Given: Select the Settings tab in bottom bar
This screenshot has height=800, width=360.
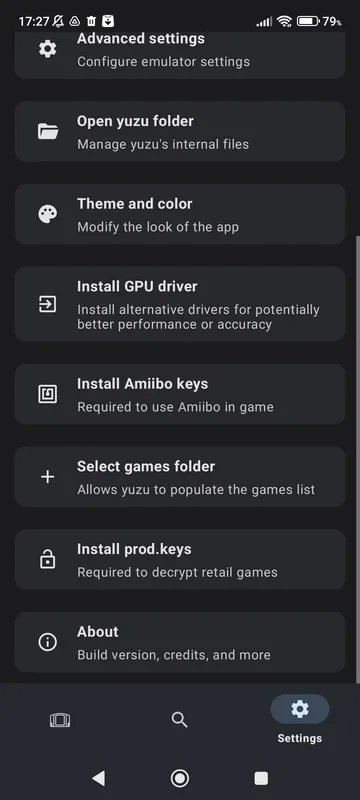Looking at the screenshot, I should point(299,719).
